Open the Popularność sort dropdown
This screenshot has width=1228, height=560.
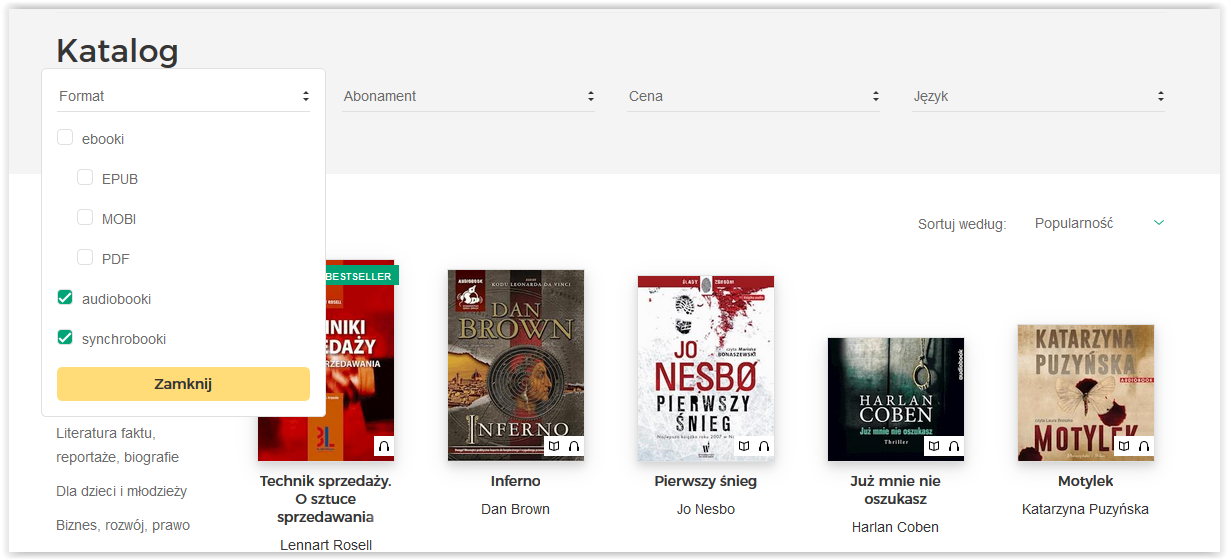[x=1099, y=223]
